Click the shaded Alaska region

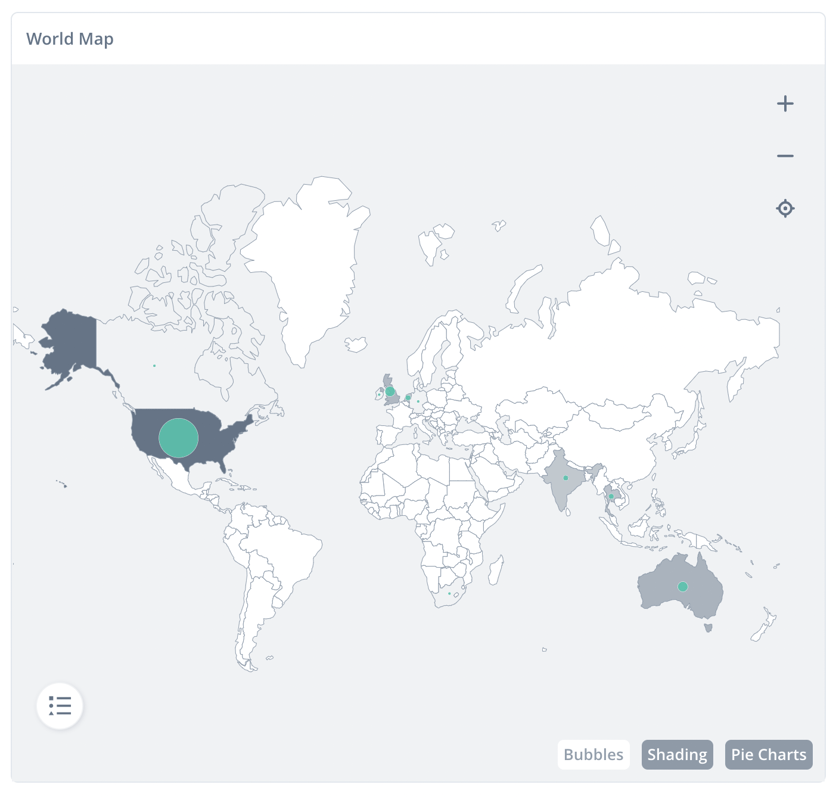coord(70,343)
